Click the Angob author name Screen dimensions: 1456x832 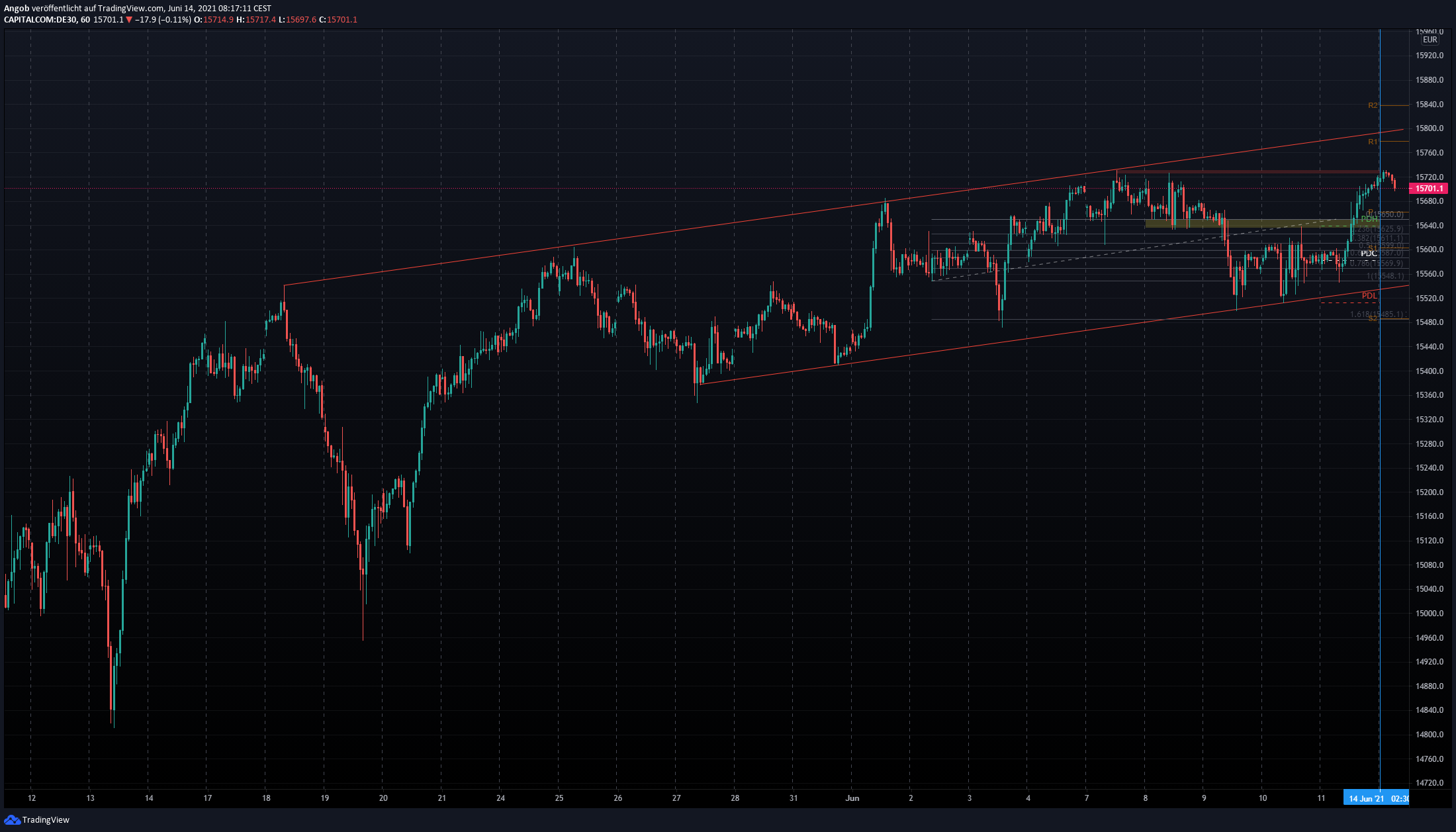coord(17,9)
